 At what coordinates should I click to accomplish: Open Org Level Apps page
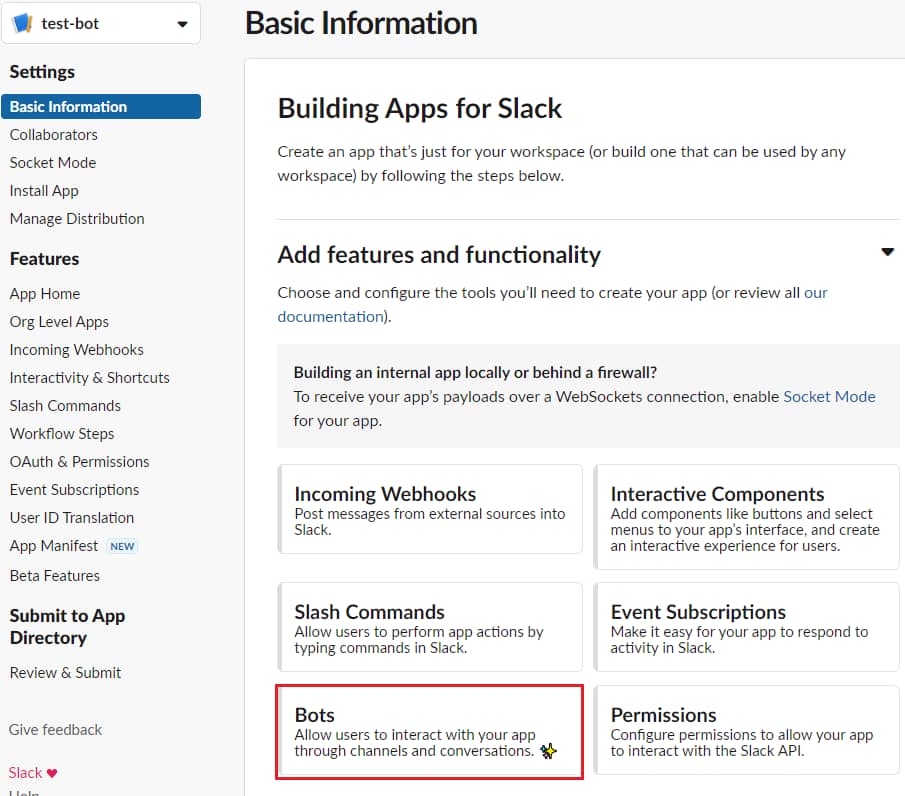[x=59, y=322]
